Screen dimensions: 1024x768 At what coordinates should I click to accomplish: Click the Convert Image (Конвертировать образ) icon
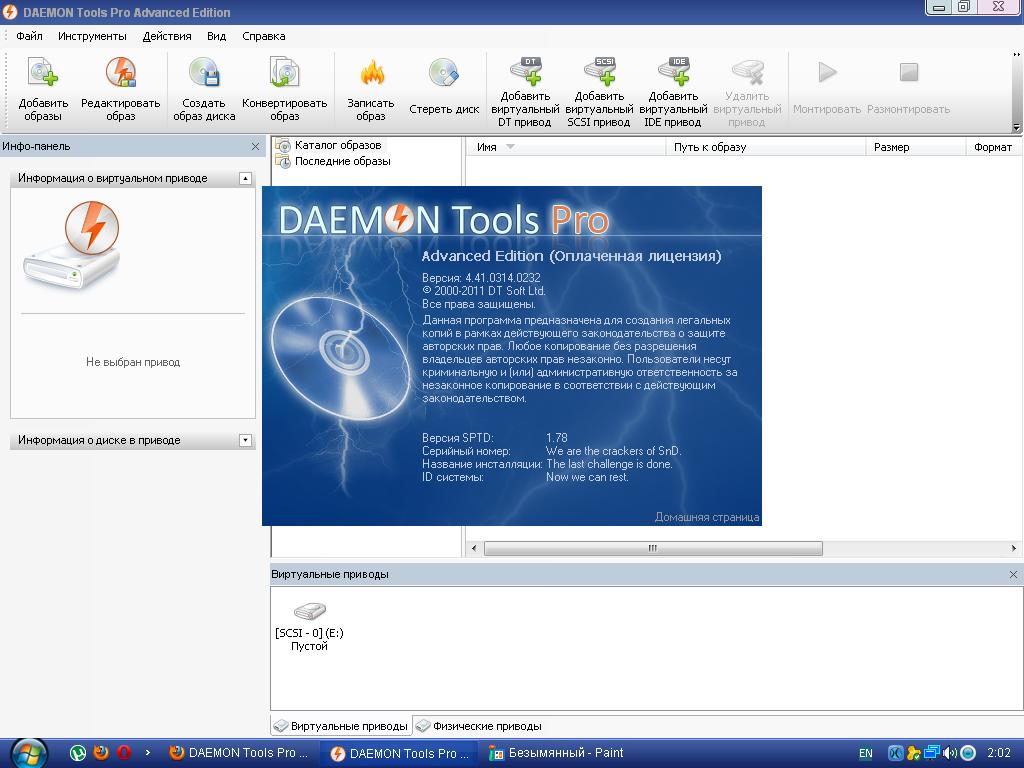click(284, 75)
